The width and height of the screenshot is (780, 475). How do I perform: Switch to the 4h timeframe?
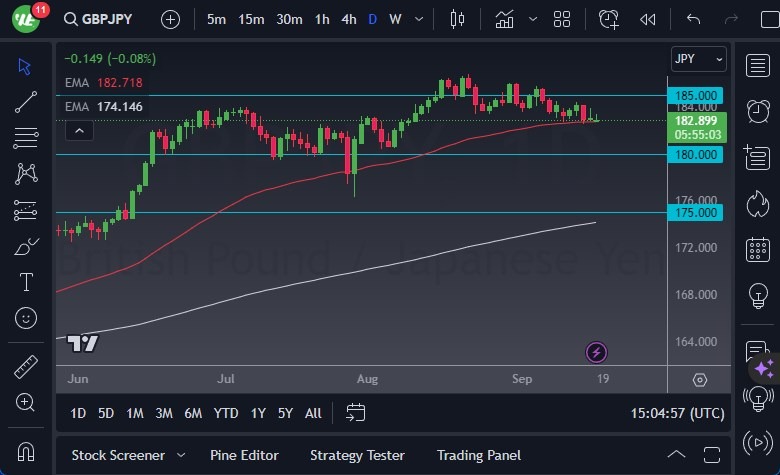[348, 19]
